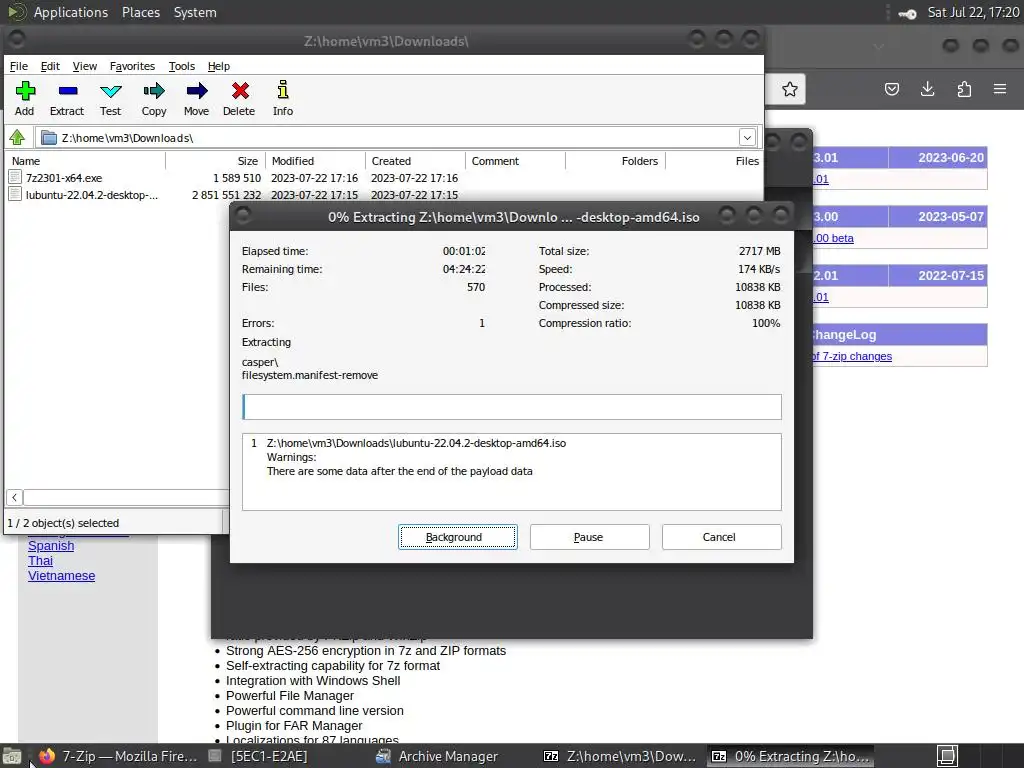Go up one folder with green arrow

point(18,137)
